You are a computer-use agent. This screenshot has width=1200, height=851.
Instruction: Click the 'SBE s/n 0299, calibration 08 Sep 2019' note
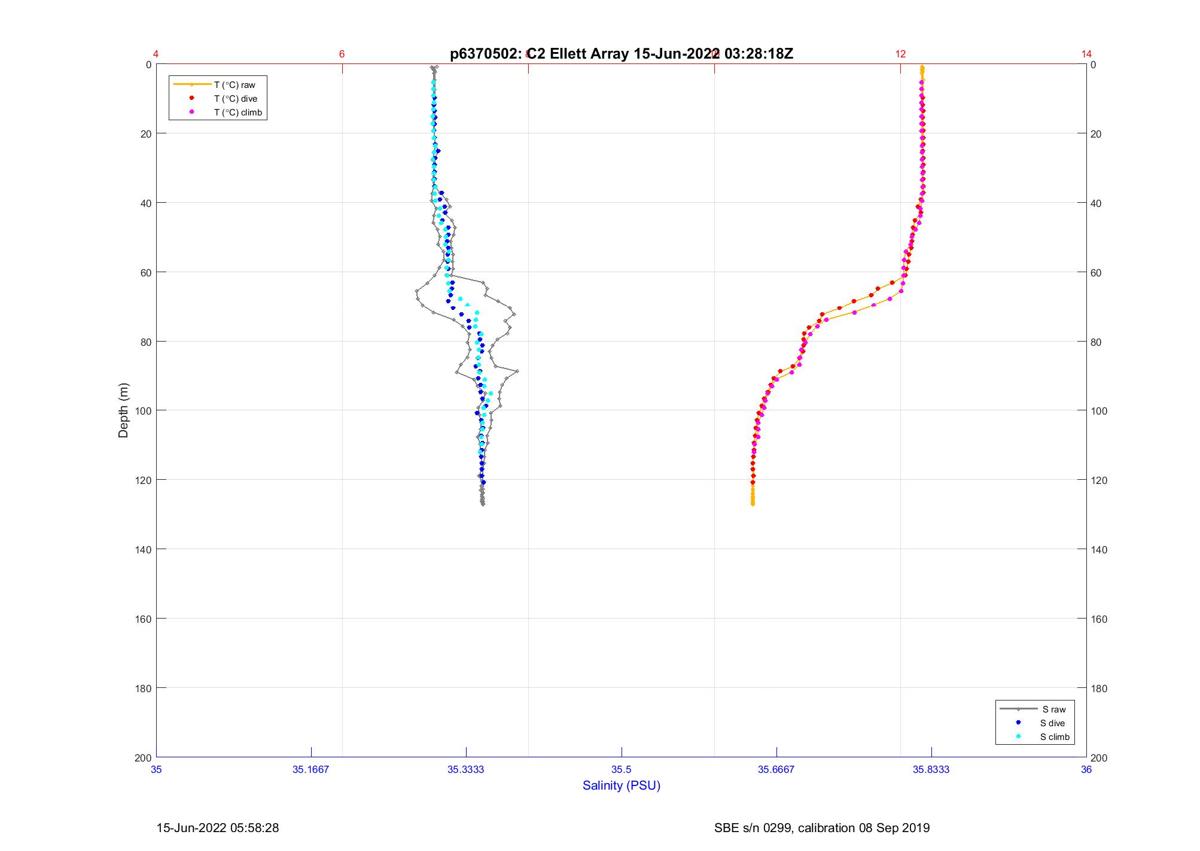pos(822,828)
